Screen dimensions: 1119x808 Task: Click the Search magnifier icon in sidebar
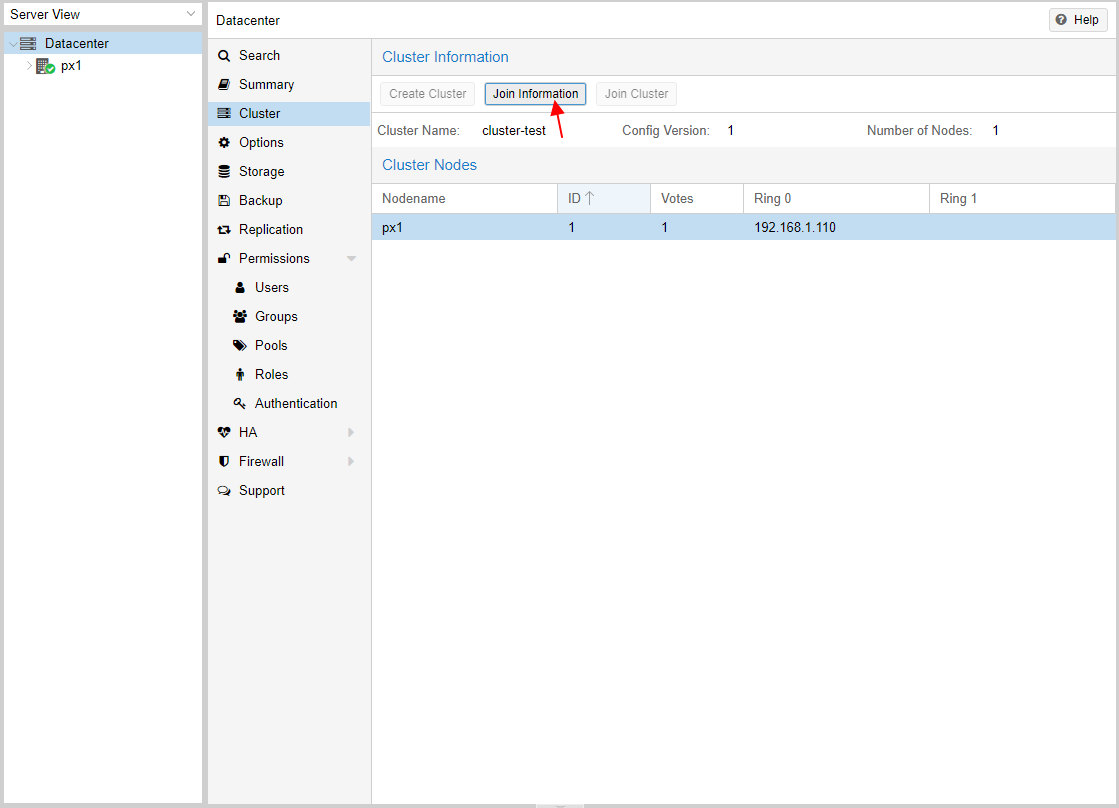224,56
